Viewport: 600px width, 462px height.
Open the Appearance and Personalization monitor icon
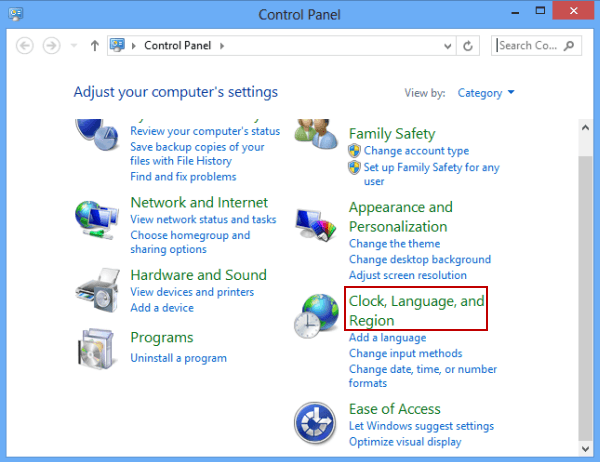(x=316, y=225)
